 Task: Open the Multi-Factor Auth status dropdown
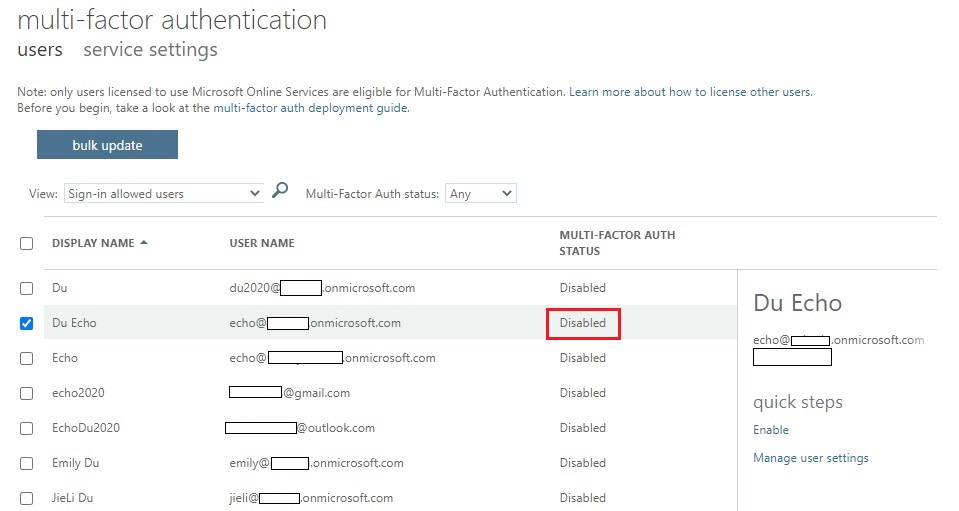[481, 194]
